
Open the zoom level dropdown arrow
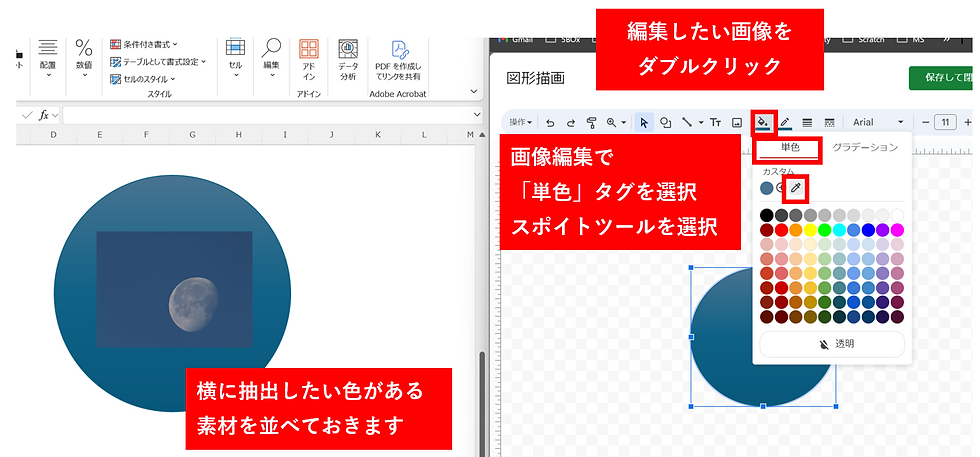point(624,123)
